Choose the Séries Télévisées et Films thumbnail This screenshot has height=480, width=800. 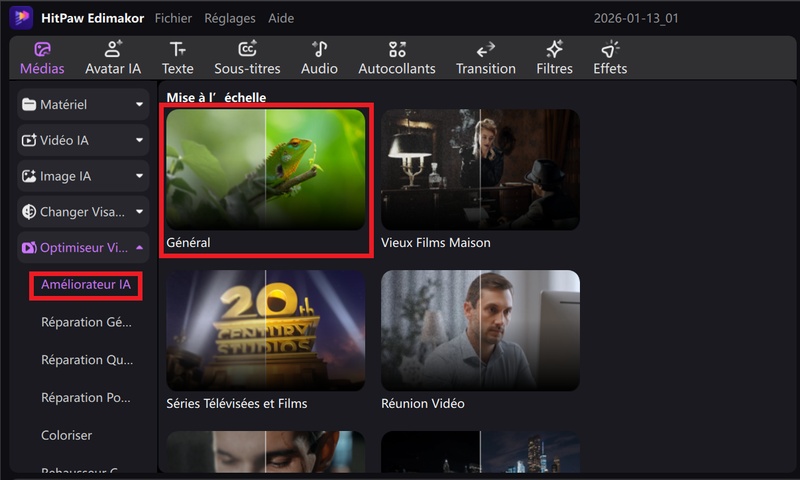click(x=266, y=331)
